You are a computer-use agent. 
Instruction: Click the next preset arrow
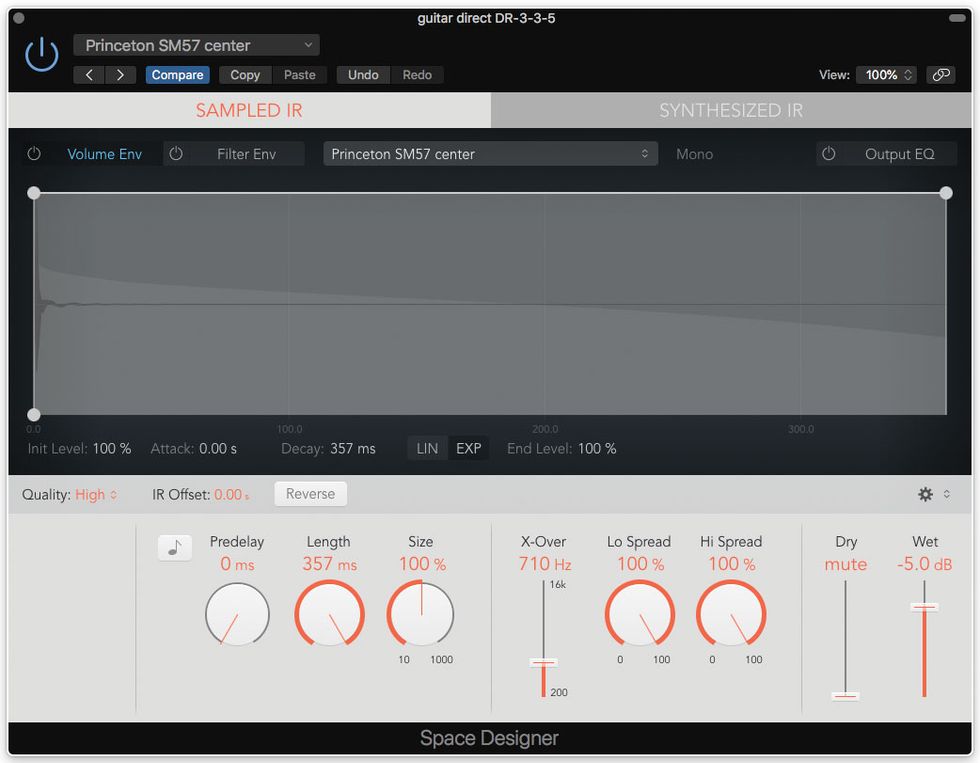(121, 75)
